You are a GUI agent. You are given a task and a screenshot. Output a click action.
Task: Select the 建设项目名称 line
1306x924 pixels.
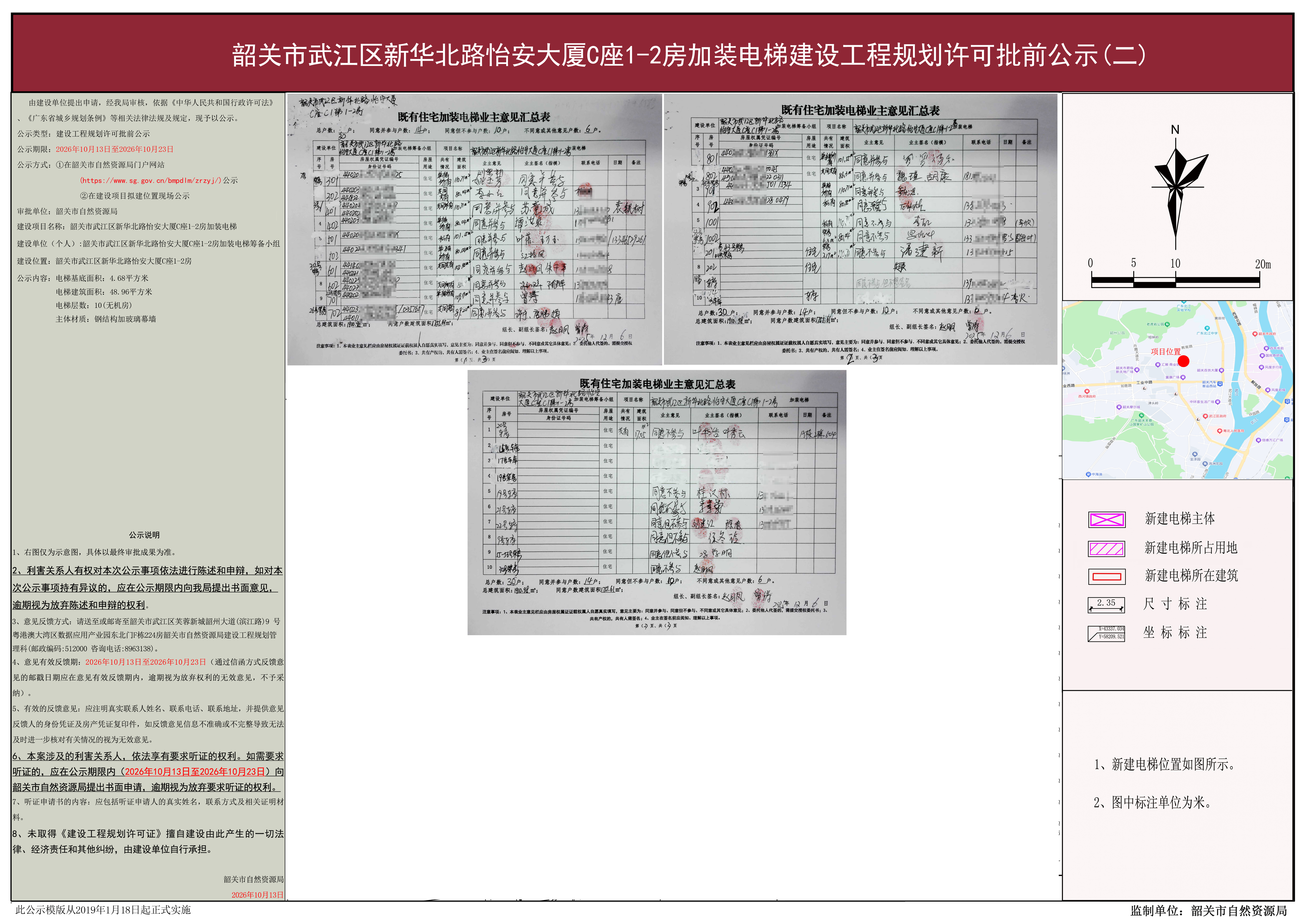[127, 226]
